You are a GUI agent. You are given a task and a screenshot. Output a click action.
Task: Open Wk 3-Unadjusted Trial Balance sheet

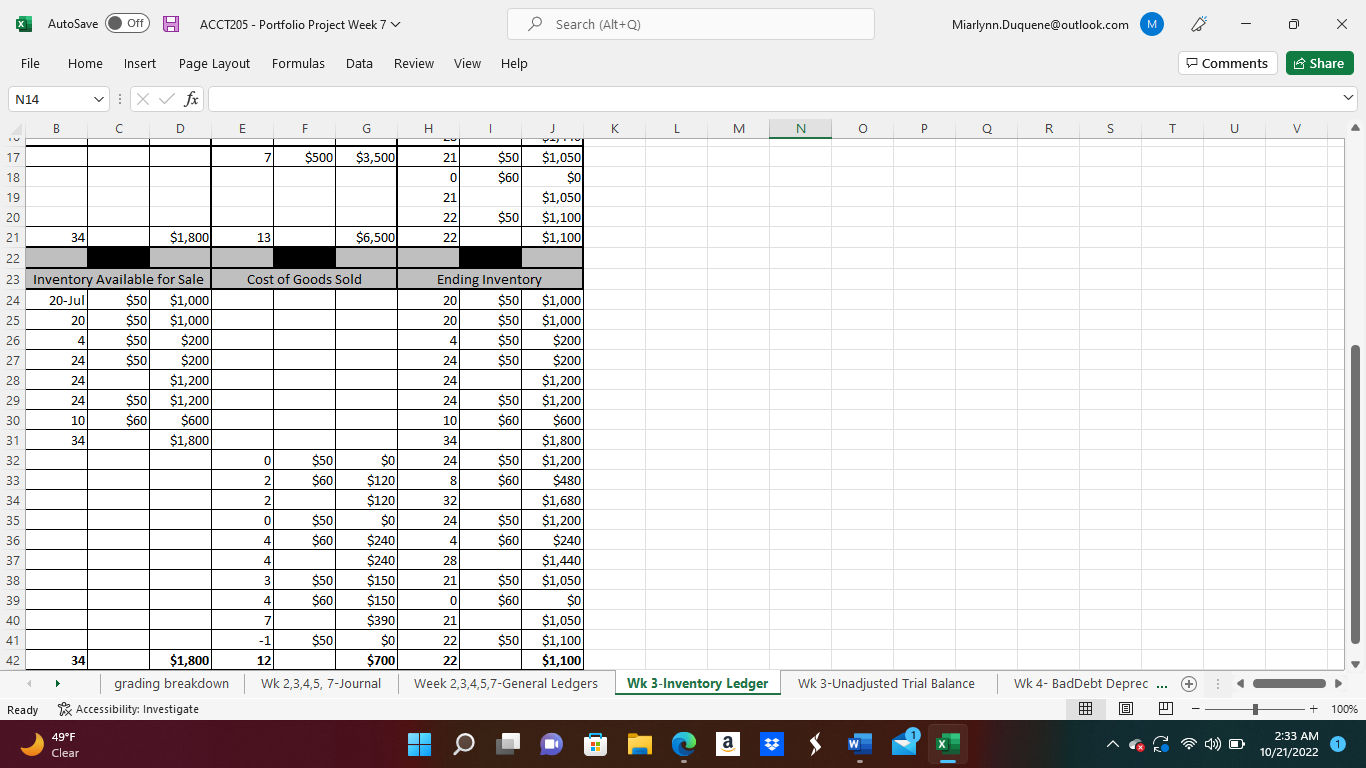[886, 683]
